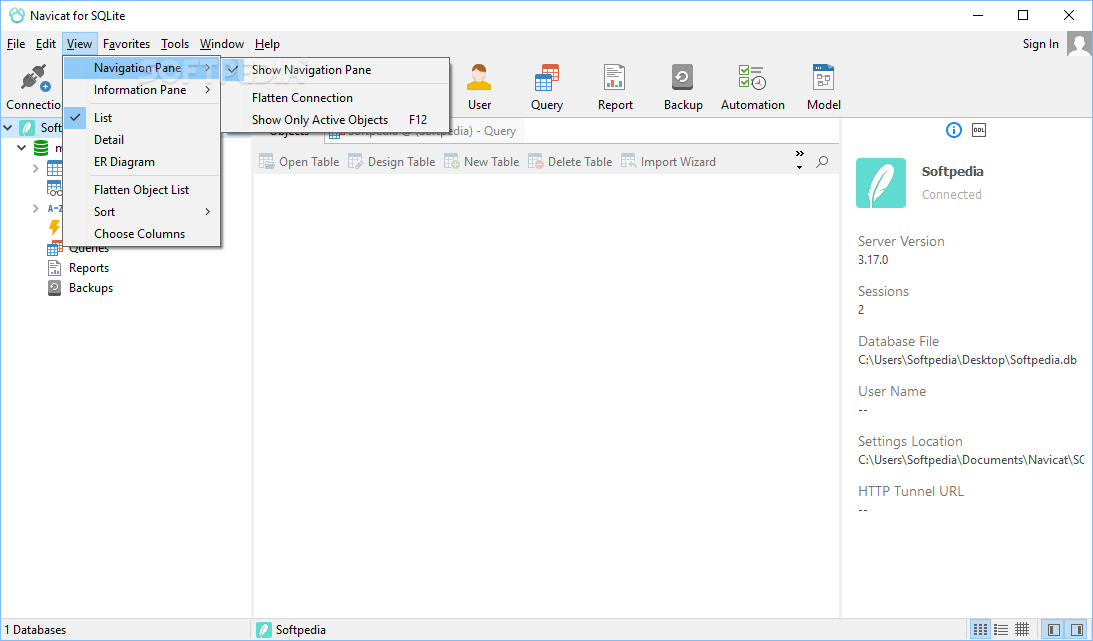1093x641 pixels.
Task: Click the search magnifier icon in object toolbar
Action: [823, 162]
